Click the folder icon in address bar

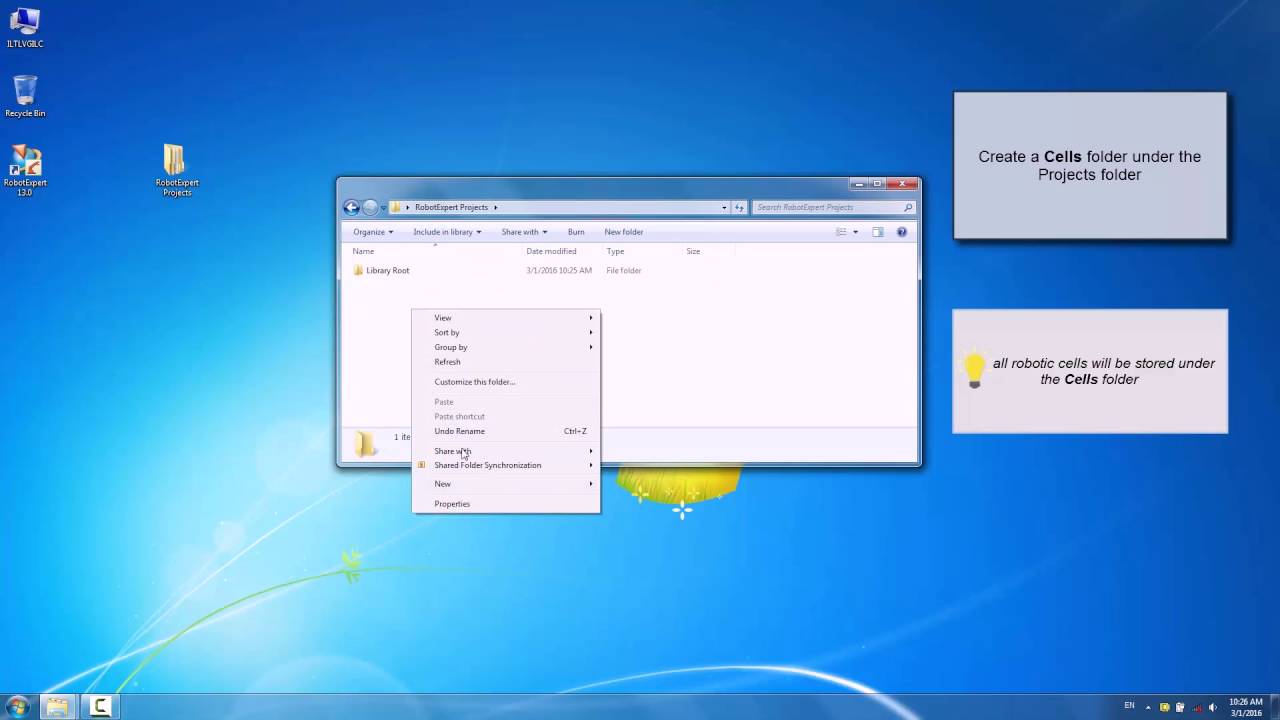coord(397,207)
